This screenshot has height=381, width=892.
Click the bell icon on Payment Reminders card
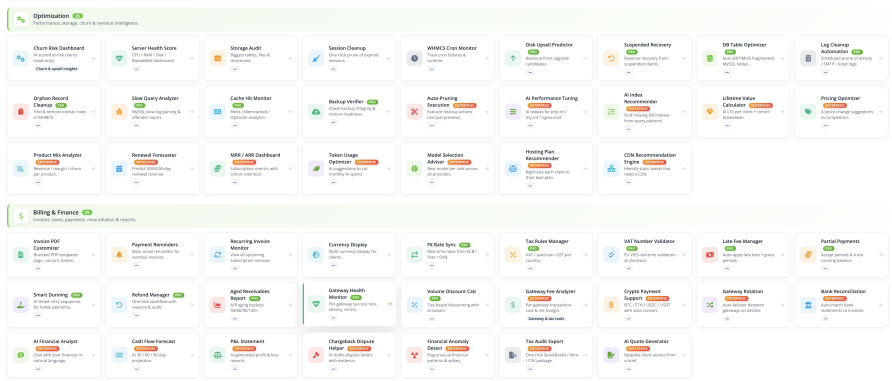[119, 255]
